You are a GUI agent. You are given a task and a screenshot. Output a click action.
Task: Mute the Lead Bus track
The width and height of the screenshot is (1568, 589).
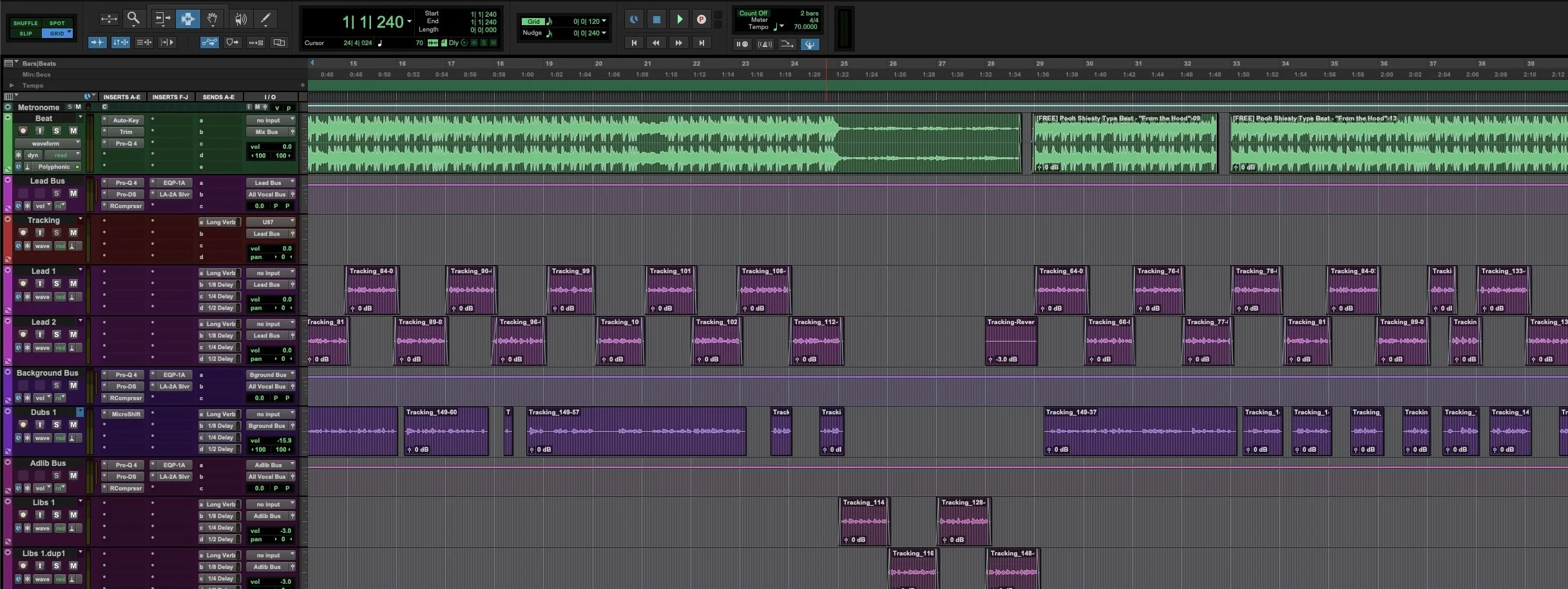click(73, 193)
